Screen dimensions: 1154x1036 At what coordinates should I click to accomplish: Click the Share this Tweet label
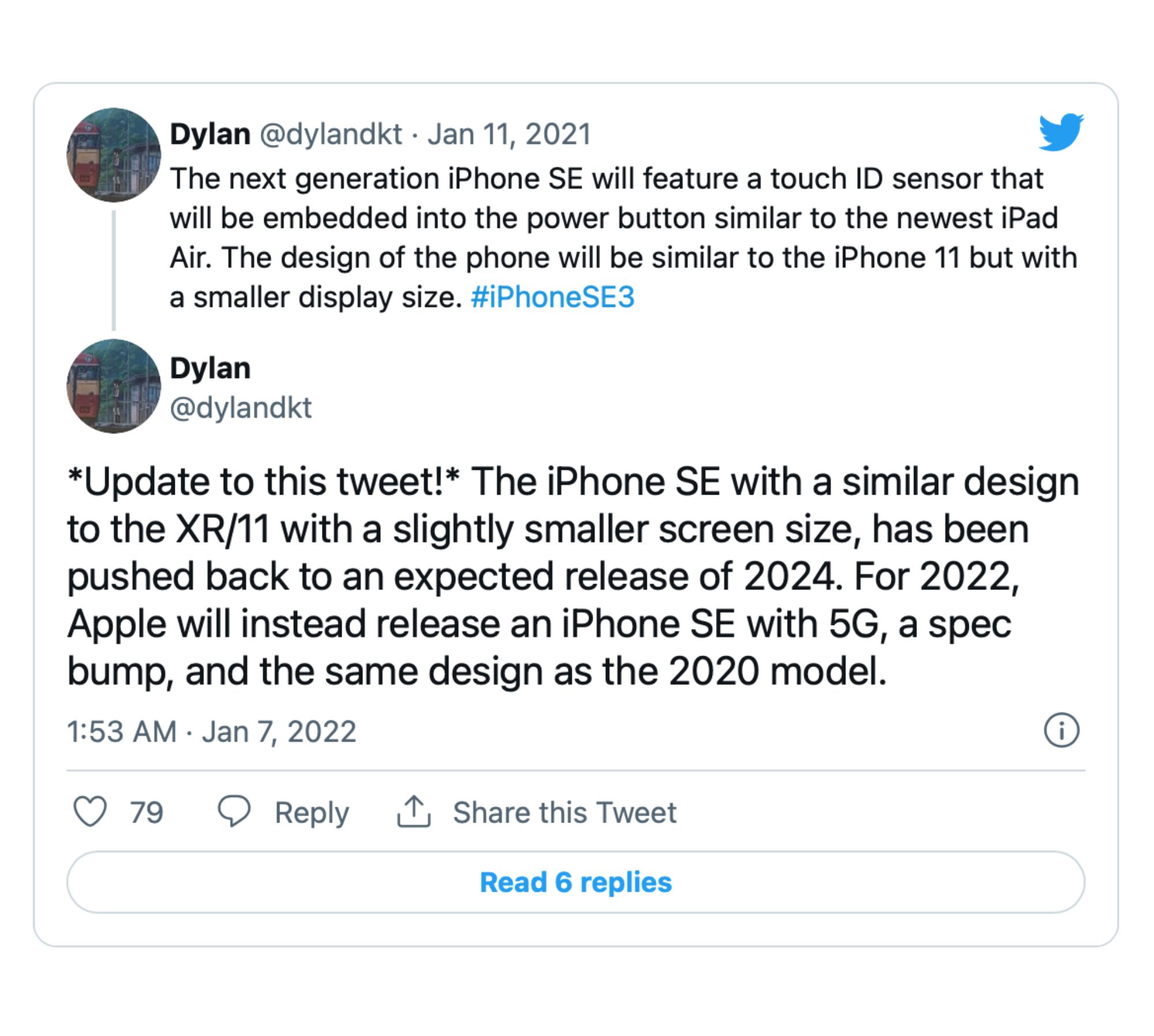tap(564, 813)
